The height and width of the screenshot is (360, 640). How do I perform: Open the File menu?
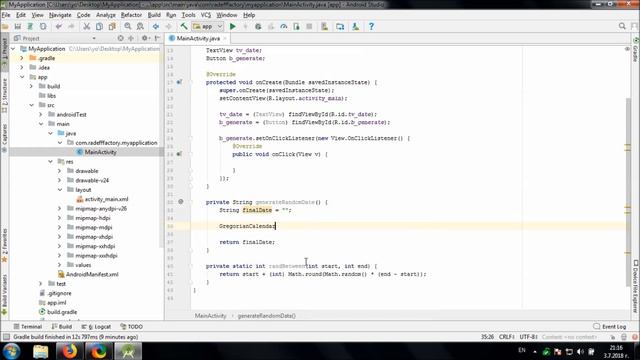[6, 15]
